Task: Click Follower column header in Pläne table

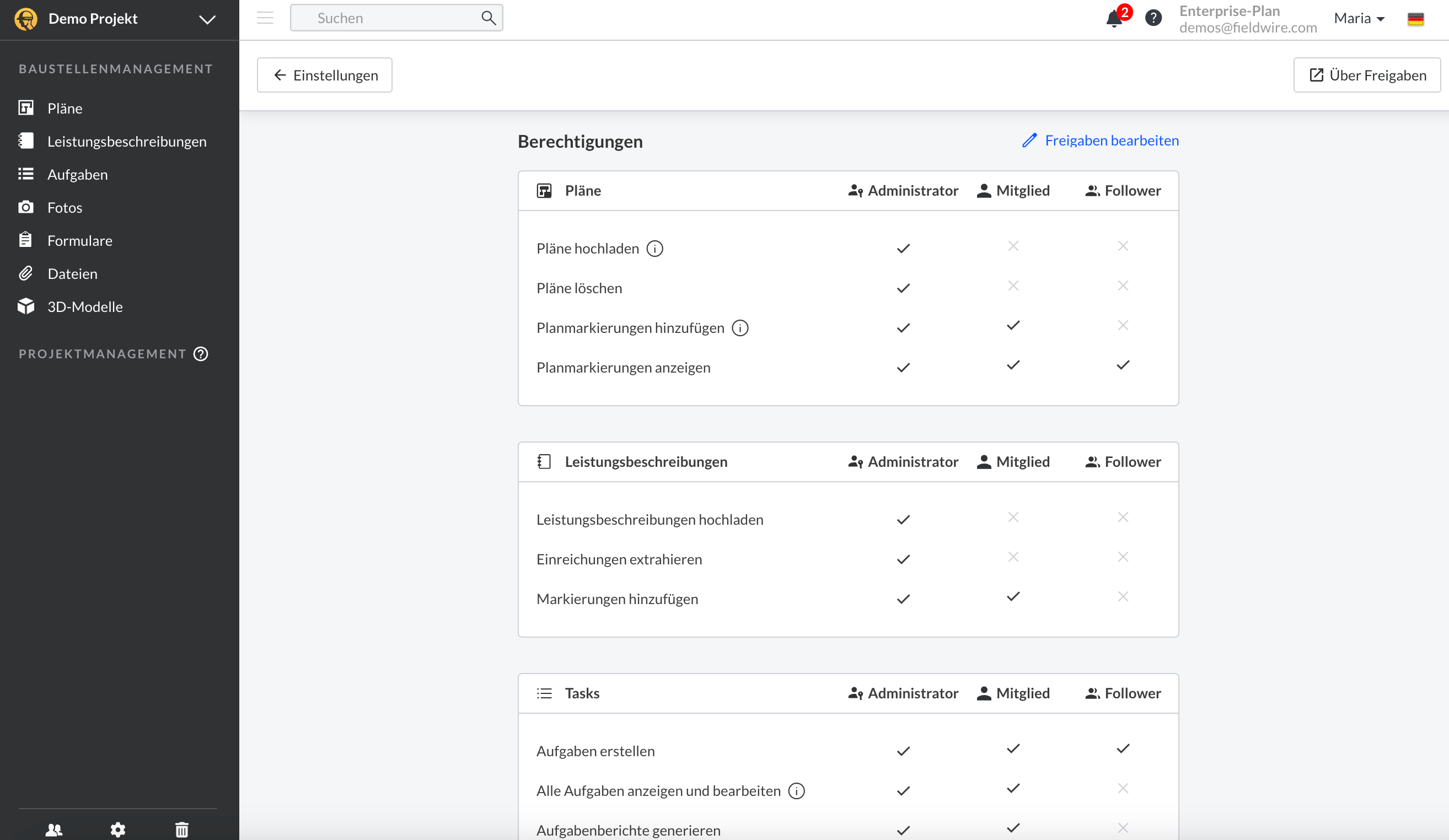Action: tap(1123, 191)
